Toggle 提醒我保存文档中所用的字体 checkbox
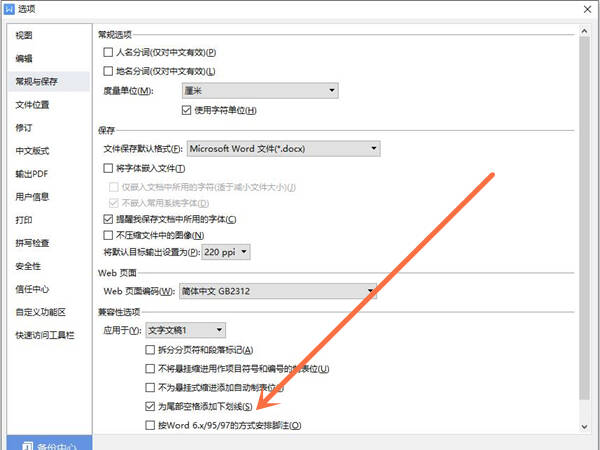 [x=108, y=219]
